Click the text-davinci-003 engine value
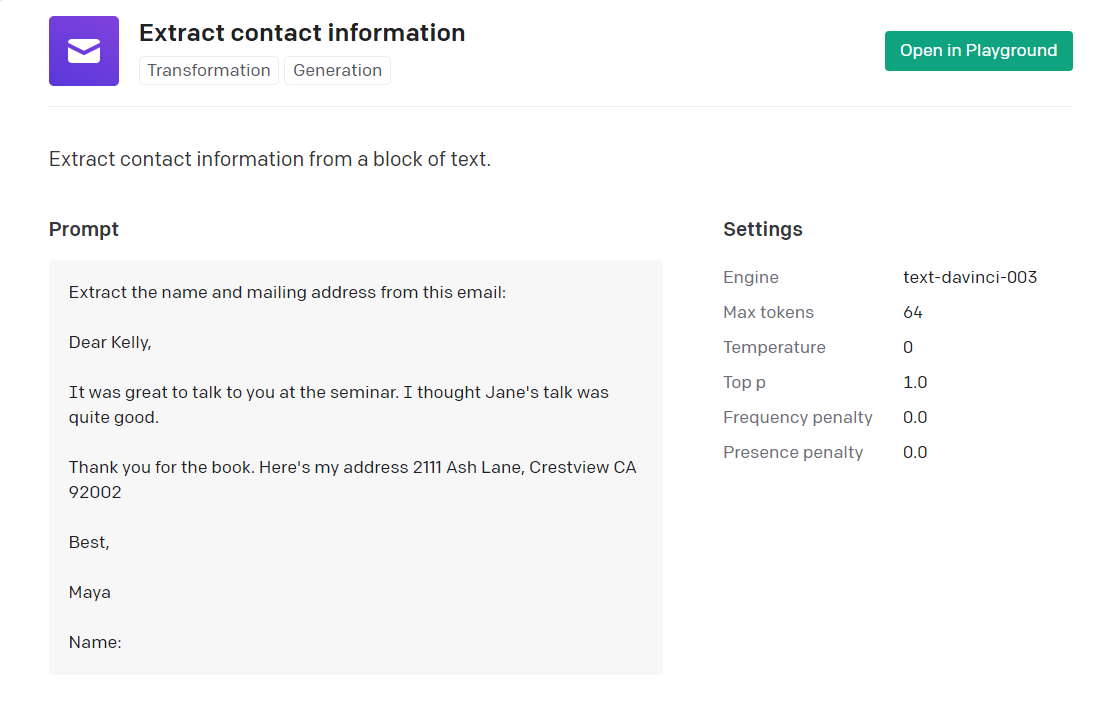The width and height of the screenshot is (1118, 713). click(x=970, y=277)
